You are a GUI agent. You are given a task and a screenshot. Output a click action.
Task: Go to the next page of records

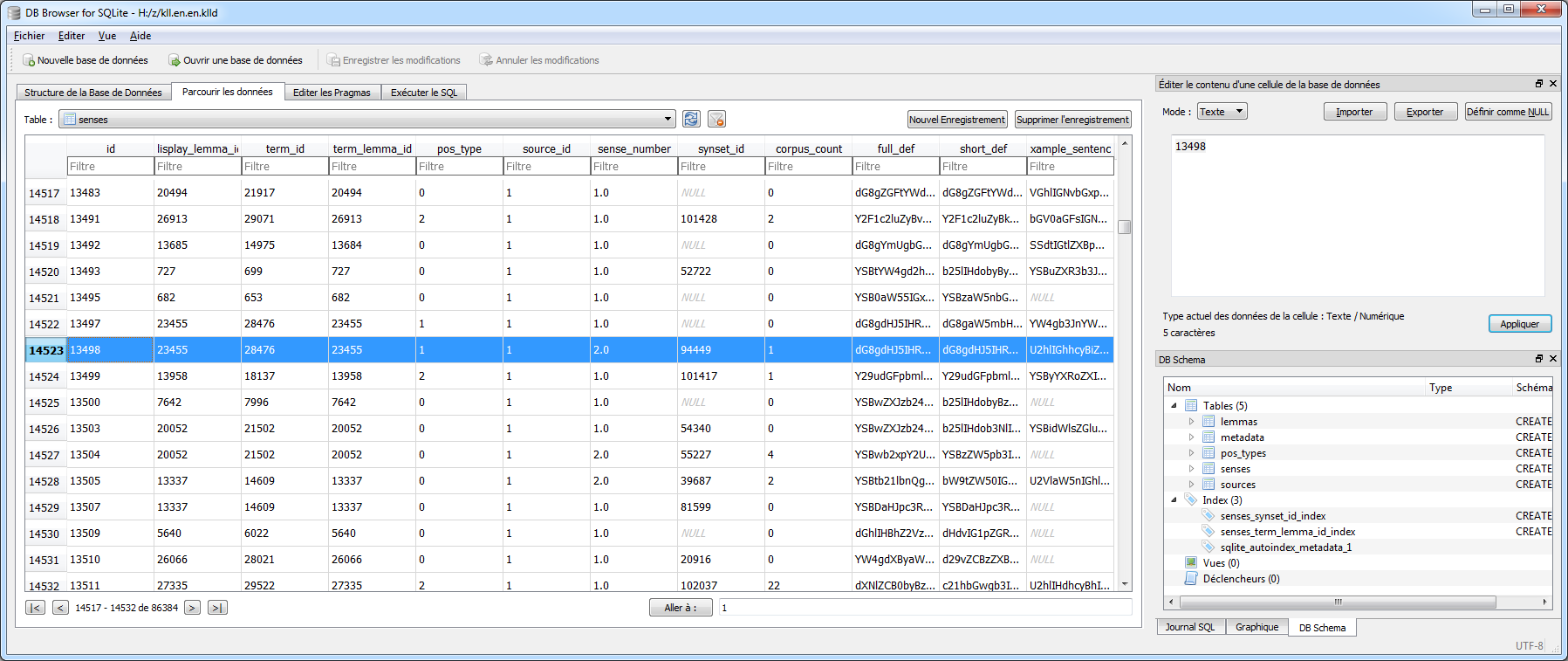click(192, 608)
